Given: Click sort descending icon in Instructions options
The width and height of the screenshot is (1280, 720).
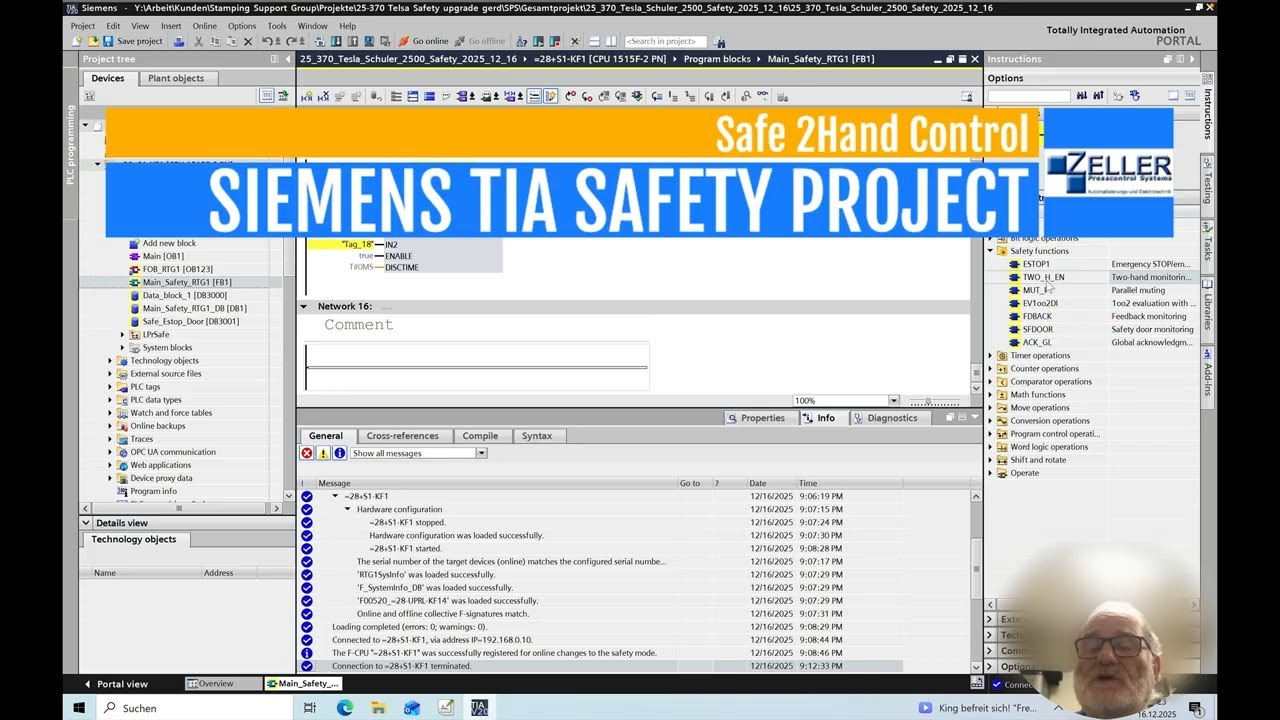Looking at the screenshot, I should click(x=1098, y=95).
